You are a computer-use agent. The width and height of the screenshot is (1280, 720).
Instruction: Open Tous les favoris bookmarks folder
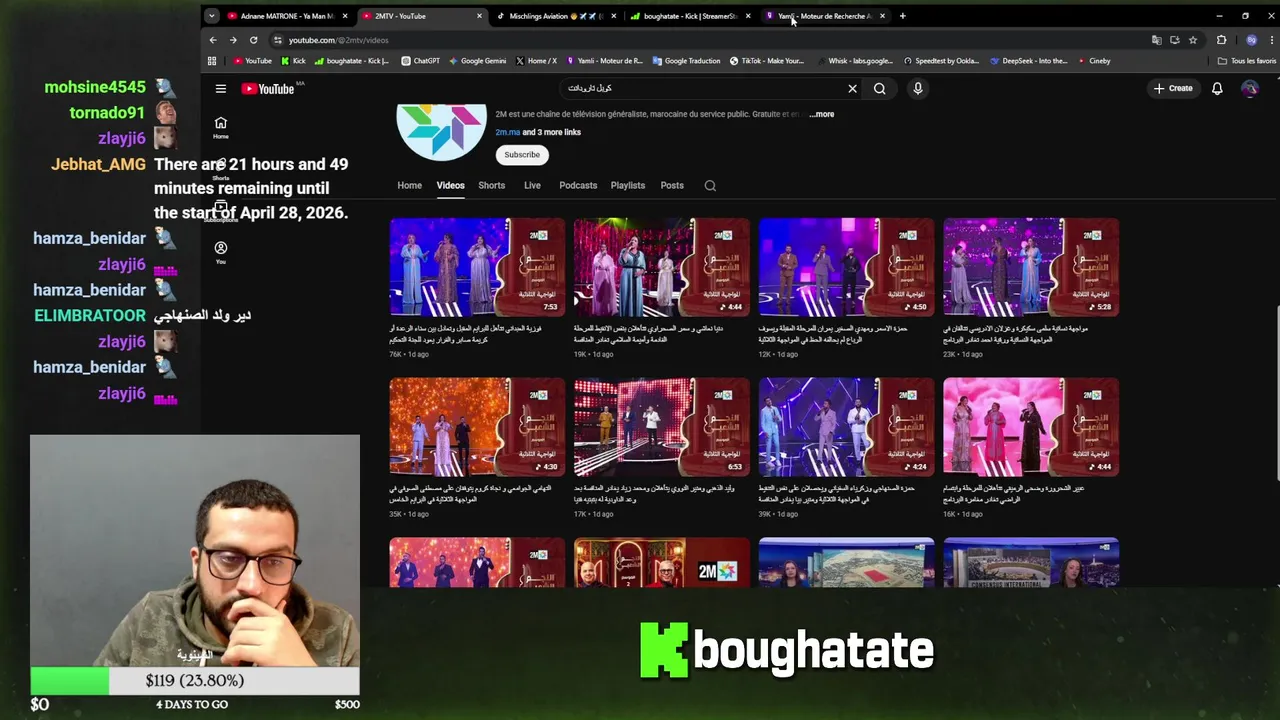click(1246, 61)
